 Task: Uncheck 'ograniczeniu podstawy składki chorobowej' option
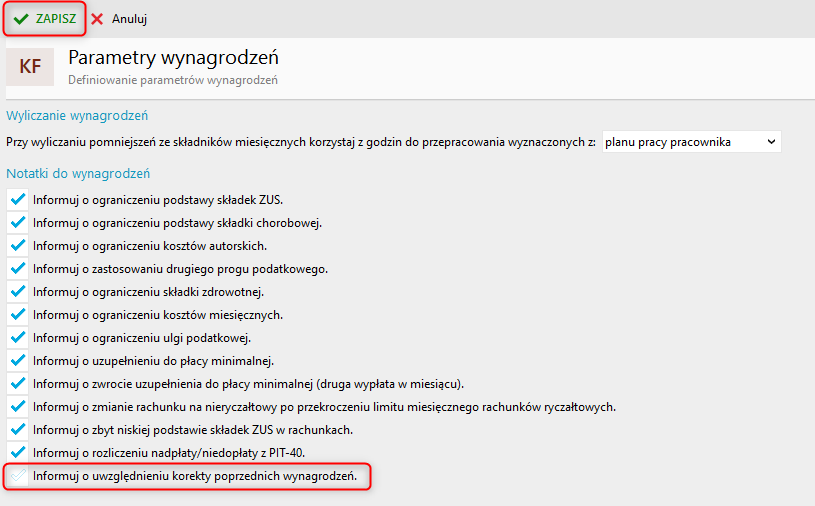pyautogui.click(x=17, y=223)
